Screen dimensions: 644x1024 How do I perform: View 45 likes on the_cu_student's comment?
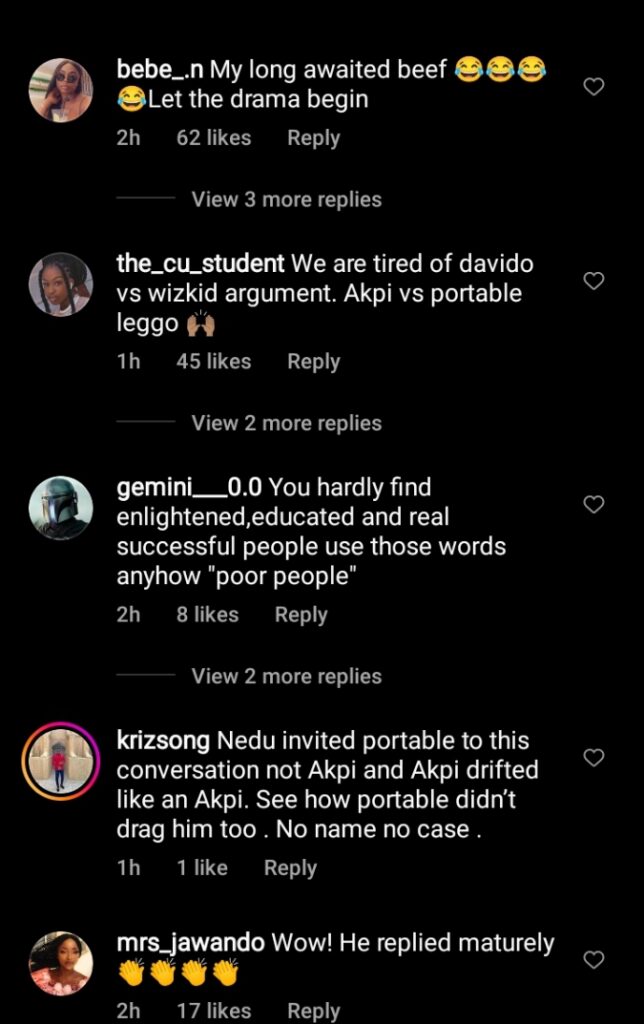coord(213,362)
